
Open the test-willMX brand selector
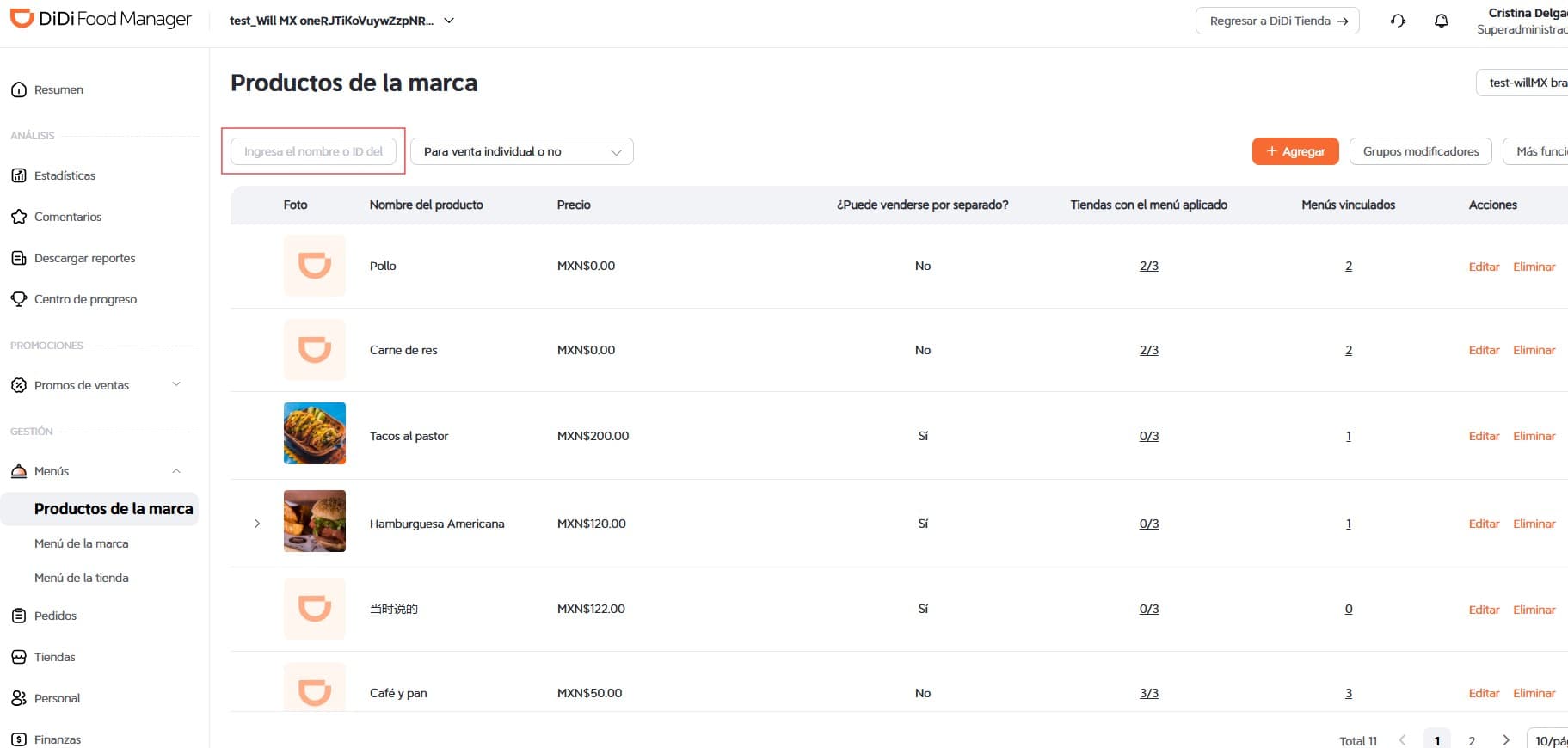(1523, 83)
